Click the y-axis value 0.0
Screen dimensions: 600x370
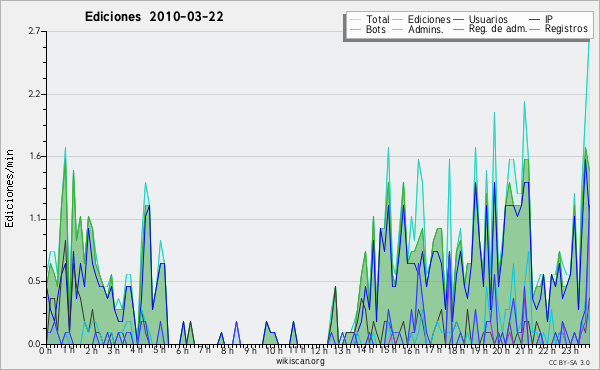(x=34, y=344)
